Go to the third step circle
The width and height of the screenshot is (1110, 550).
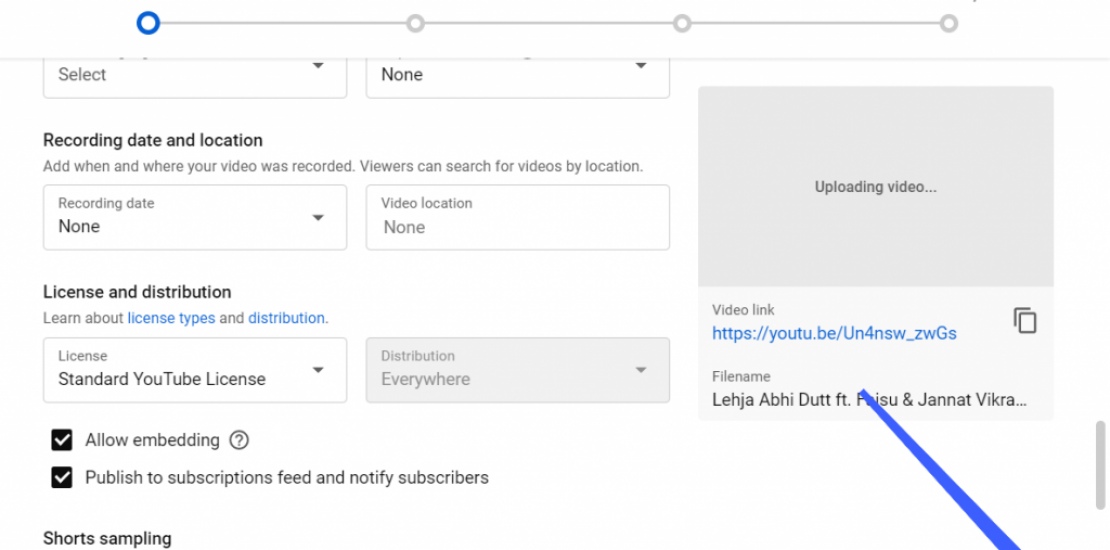(682, 23)
